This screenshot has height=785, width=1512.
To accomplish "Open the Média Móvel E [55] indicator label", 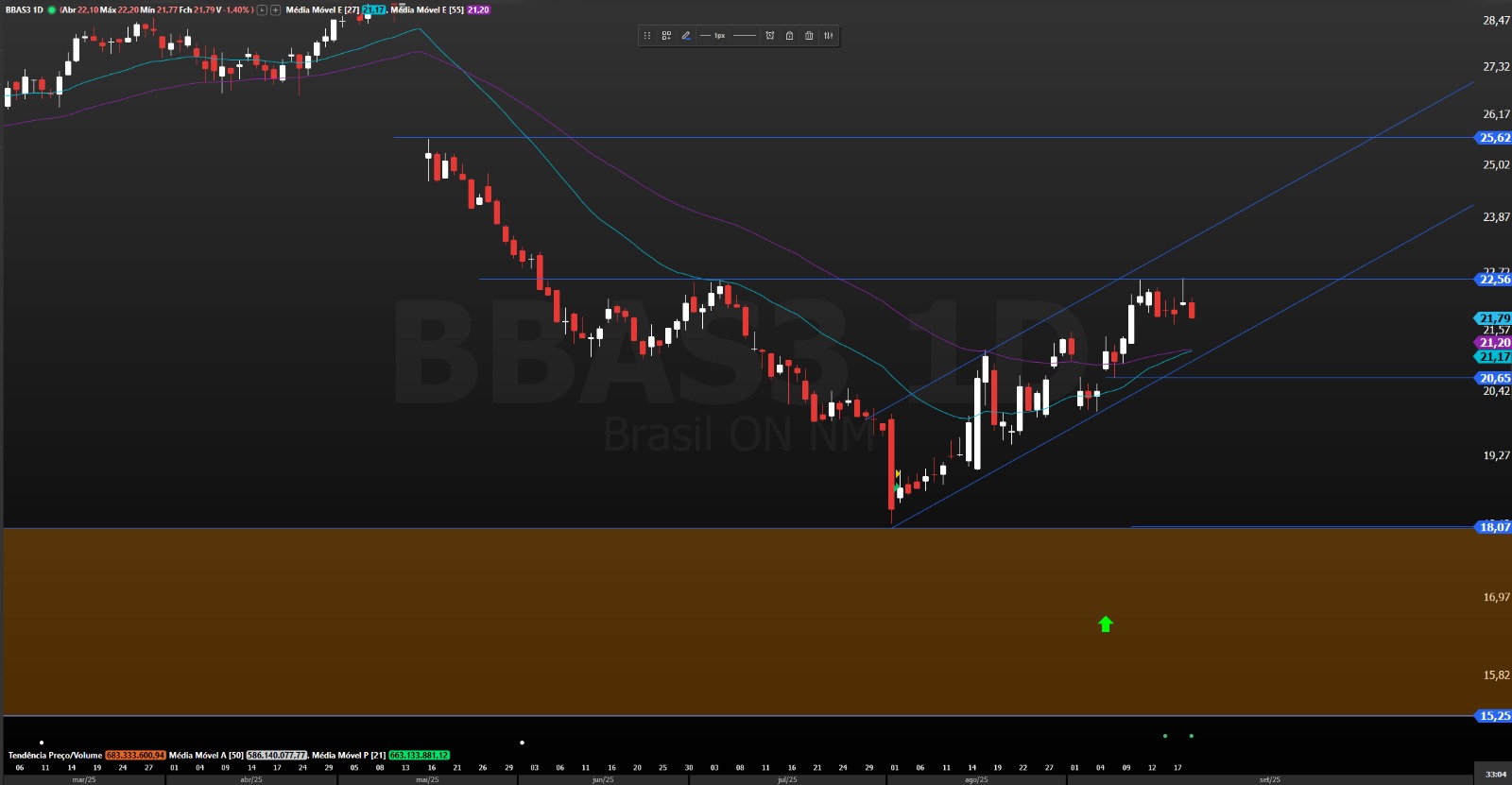I will (427, 10).
